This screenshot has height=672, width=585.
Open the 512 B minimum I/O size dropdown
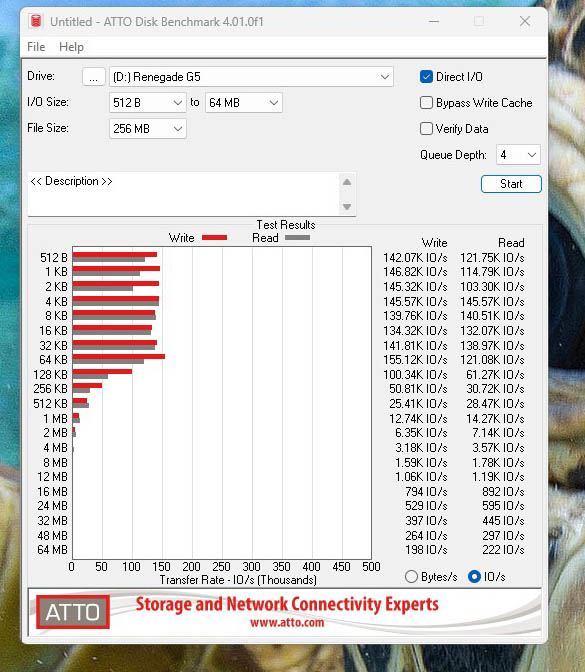point(147,103)
